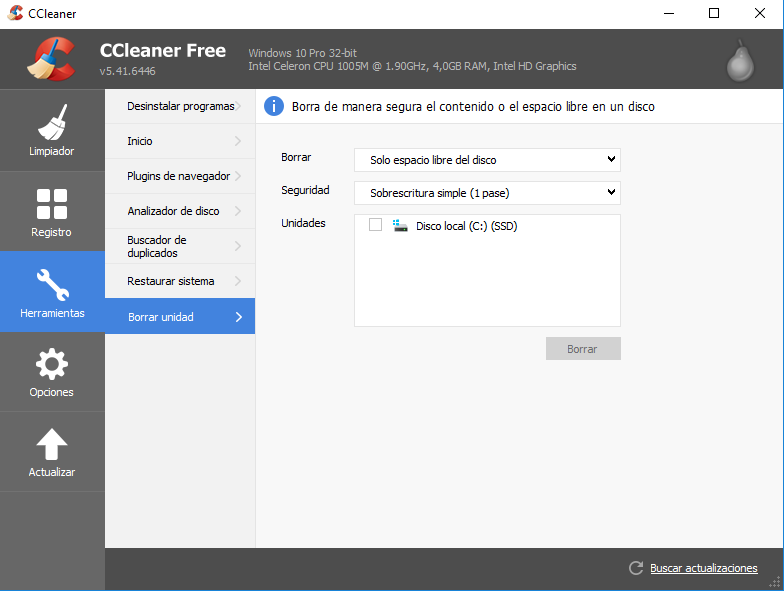Click the version text v5.41.6446

coord(128,71)
